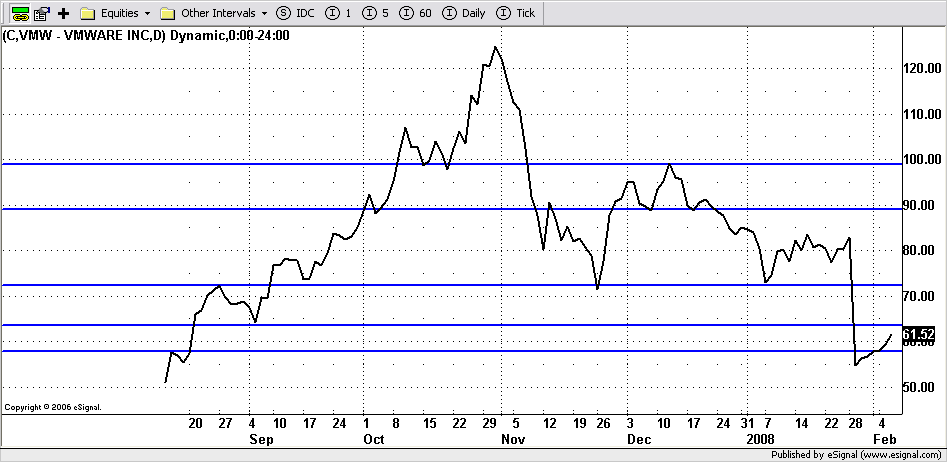Click the Copyright 2006 eSignal text
This screenshot has width=947, height=462.
click(53, 408)
